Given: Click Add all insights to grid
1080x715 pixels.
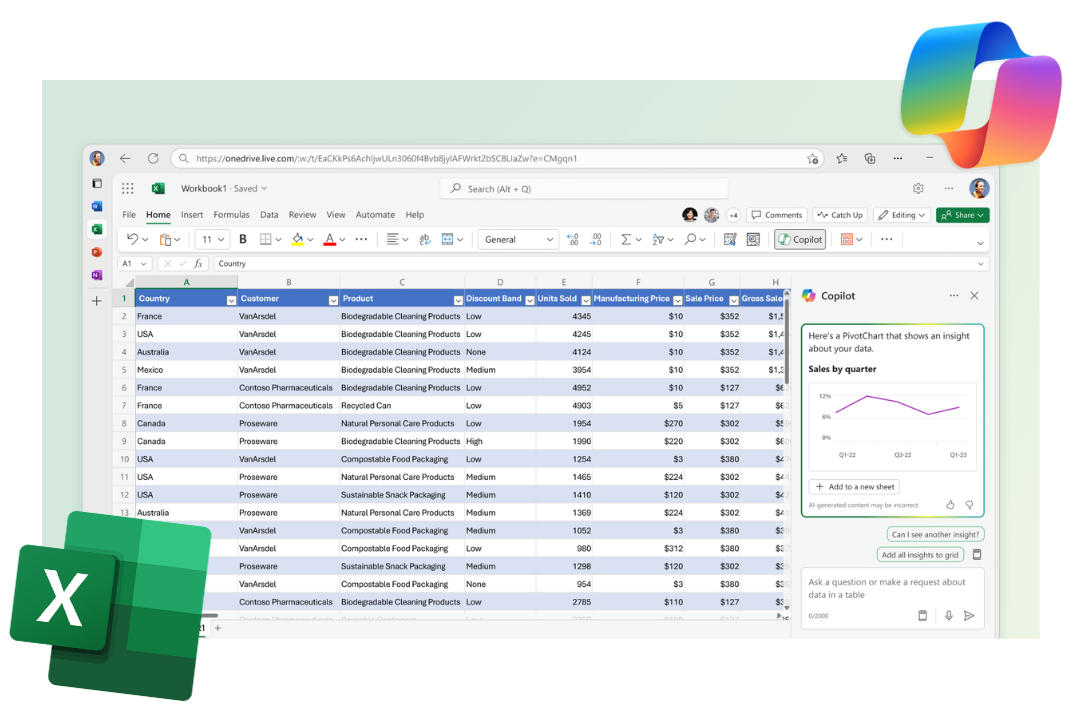Looking at the screenshot, I should 920,555.
